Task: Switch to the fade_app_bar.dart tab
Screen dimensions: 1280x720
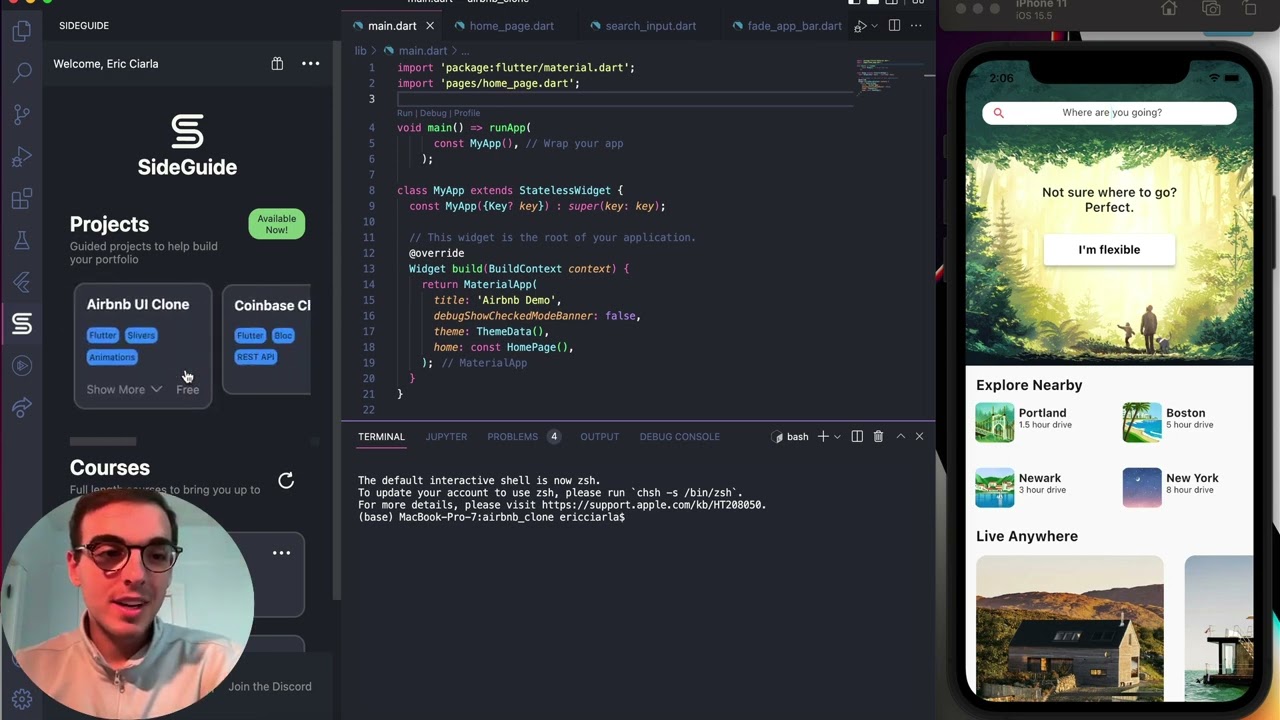Action: 794,26
